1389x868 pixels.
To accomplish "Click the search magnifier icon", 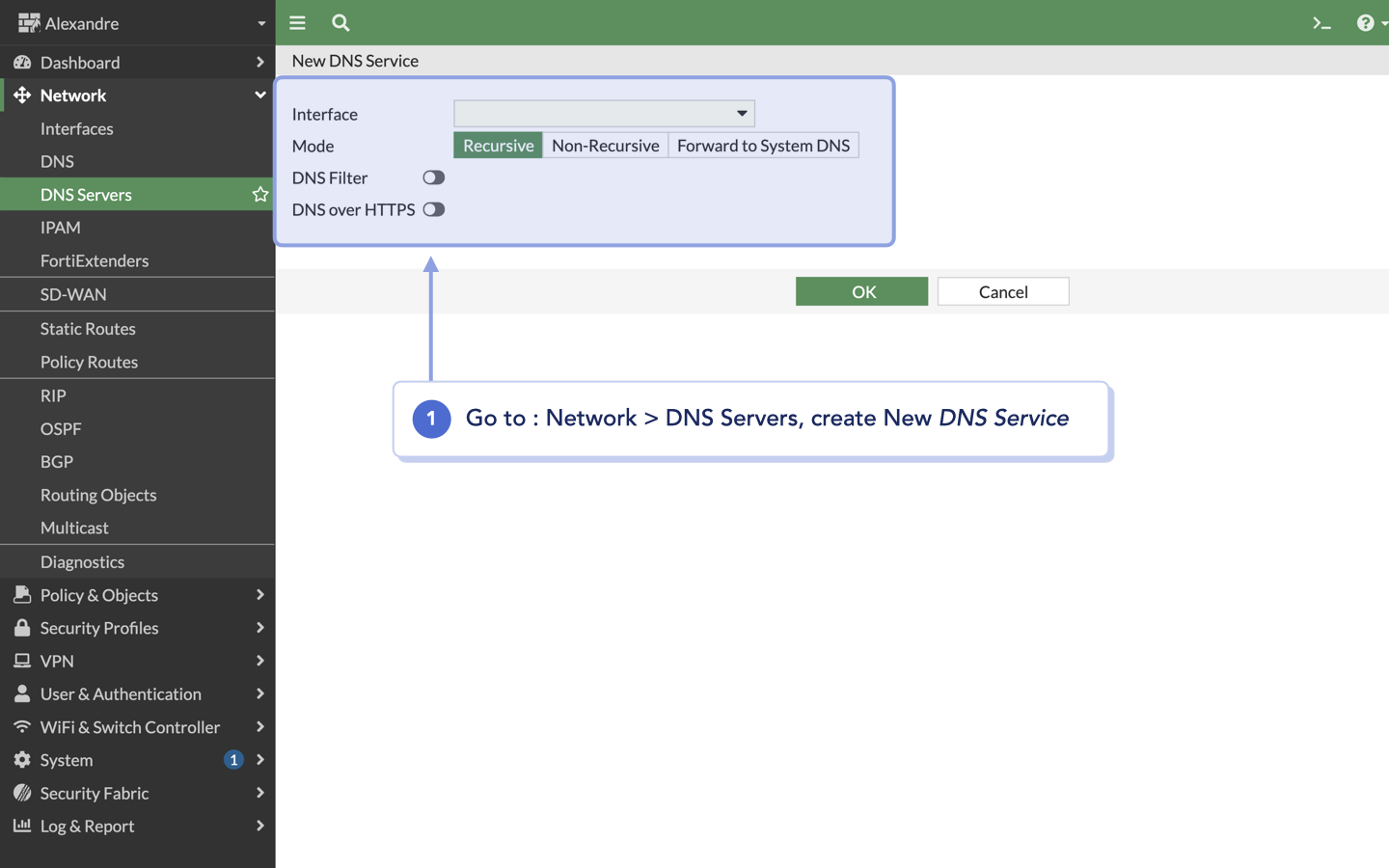I will (340, 21).
